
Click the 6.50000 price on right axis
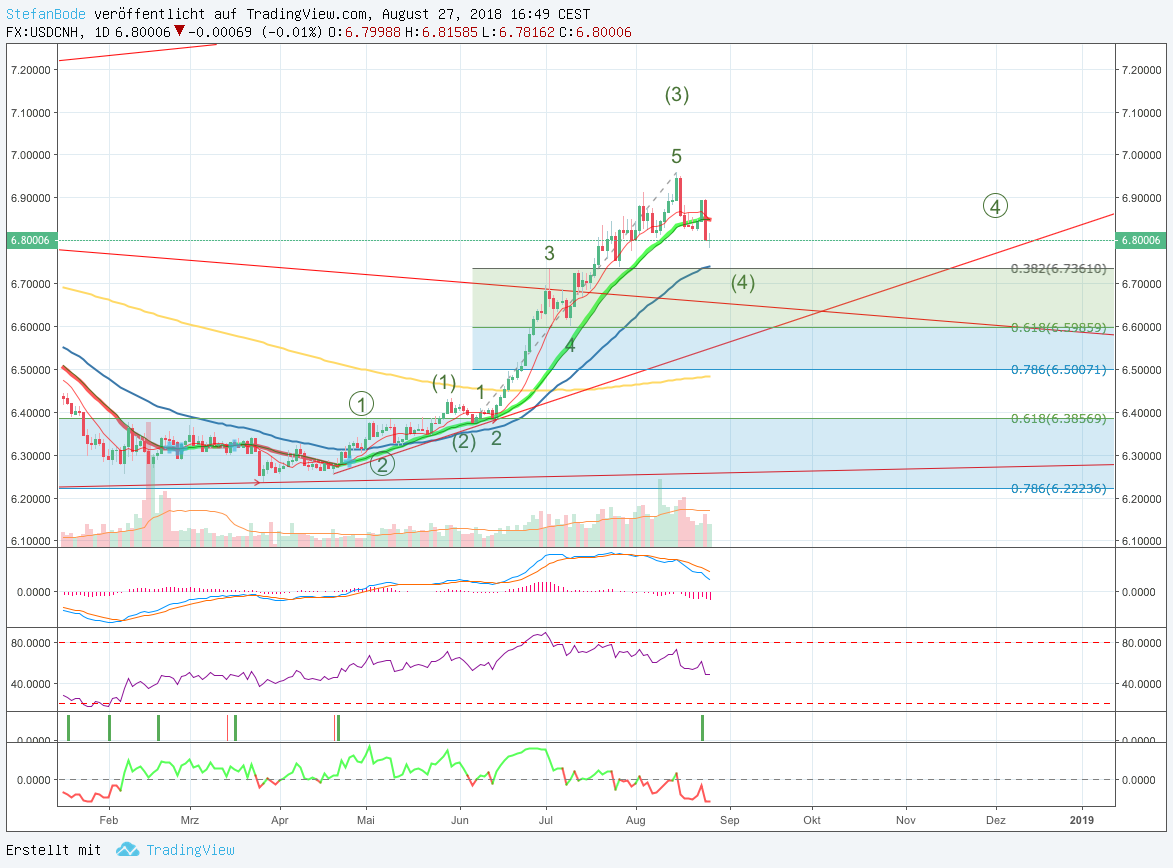(x=1142, y=370)
